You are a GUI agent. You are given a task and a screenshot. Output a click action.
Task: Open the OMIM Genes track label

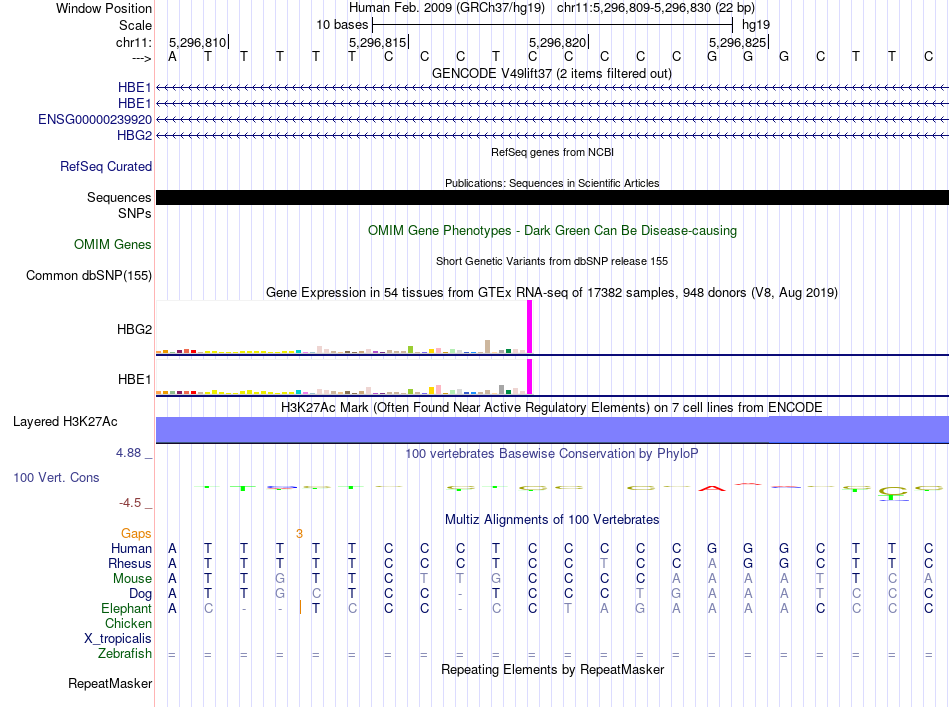pyautogui.click(x=112, y=244)
